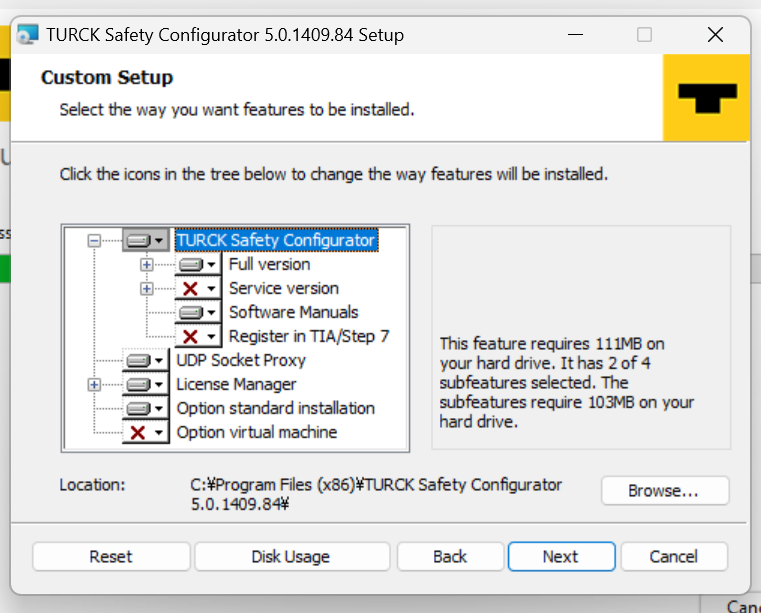Close the Setup window
The height and width of the screenshot is (613, 761).
[715, 35]
